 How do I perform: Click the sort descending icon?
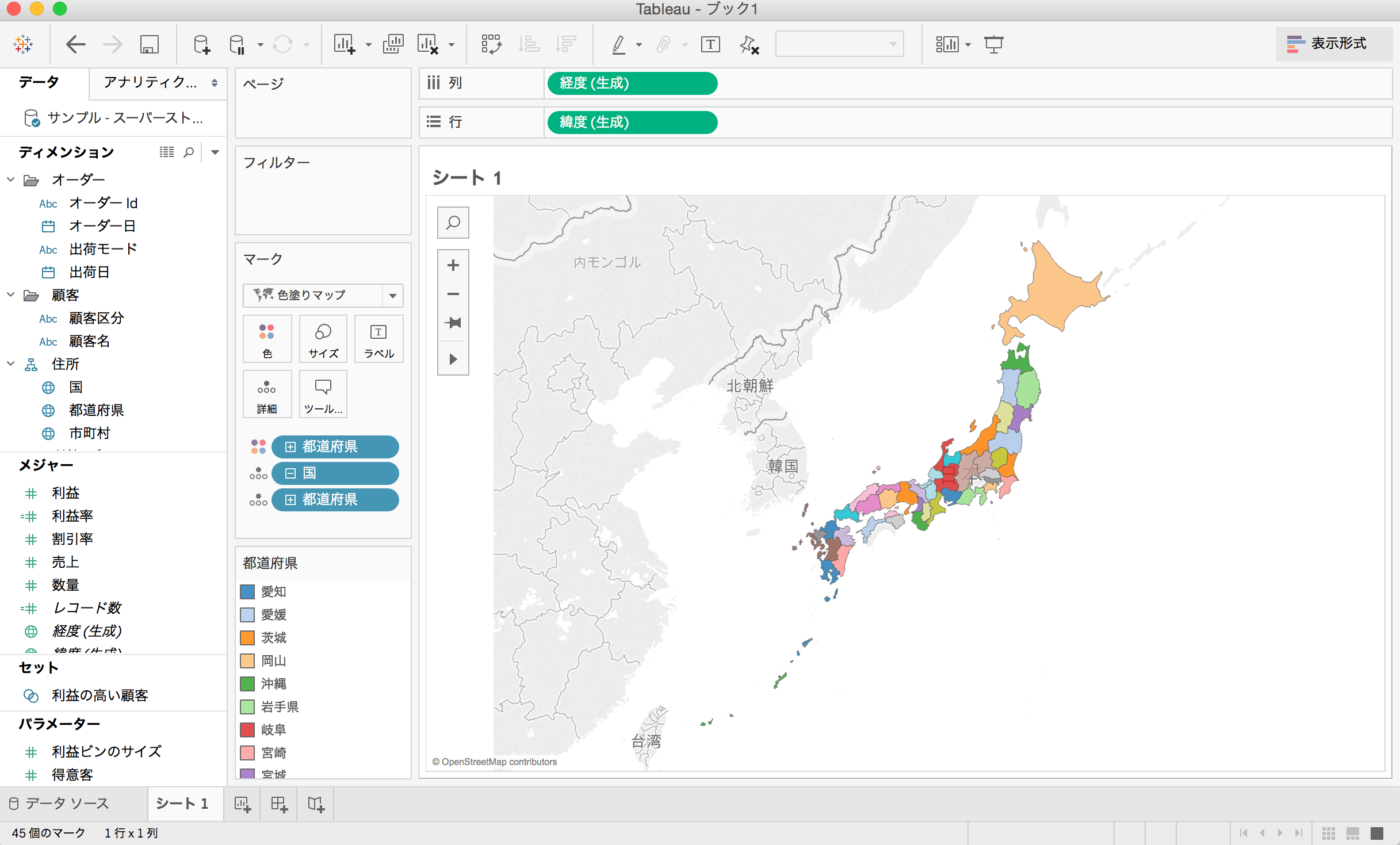pyautogui.click(x=566, y=44)
